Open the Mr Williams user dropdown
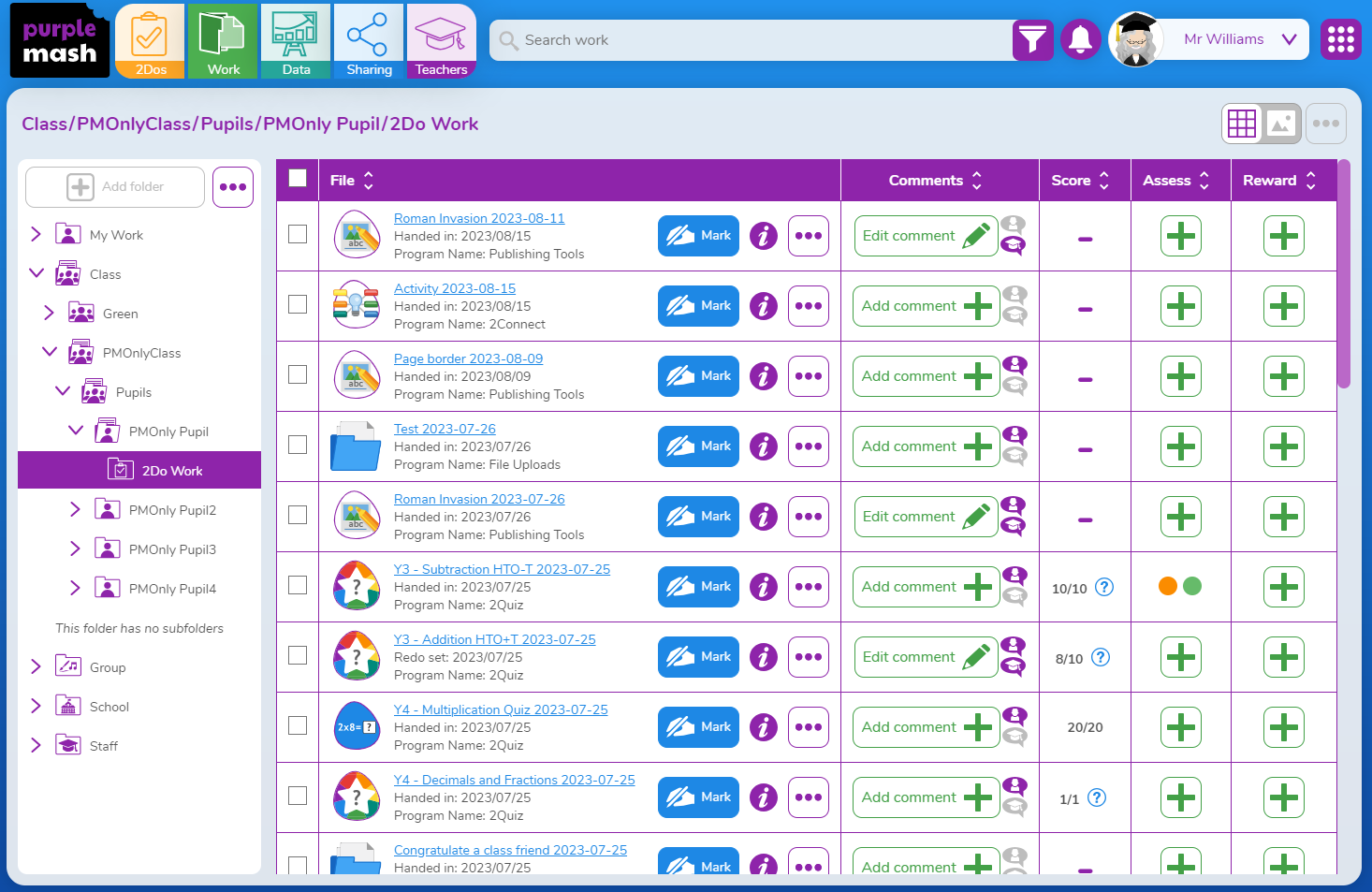 click(1288, 39)
